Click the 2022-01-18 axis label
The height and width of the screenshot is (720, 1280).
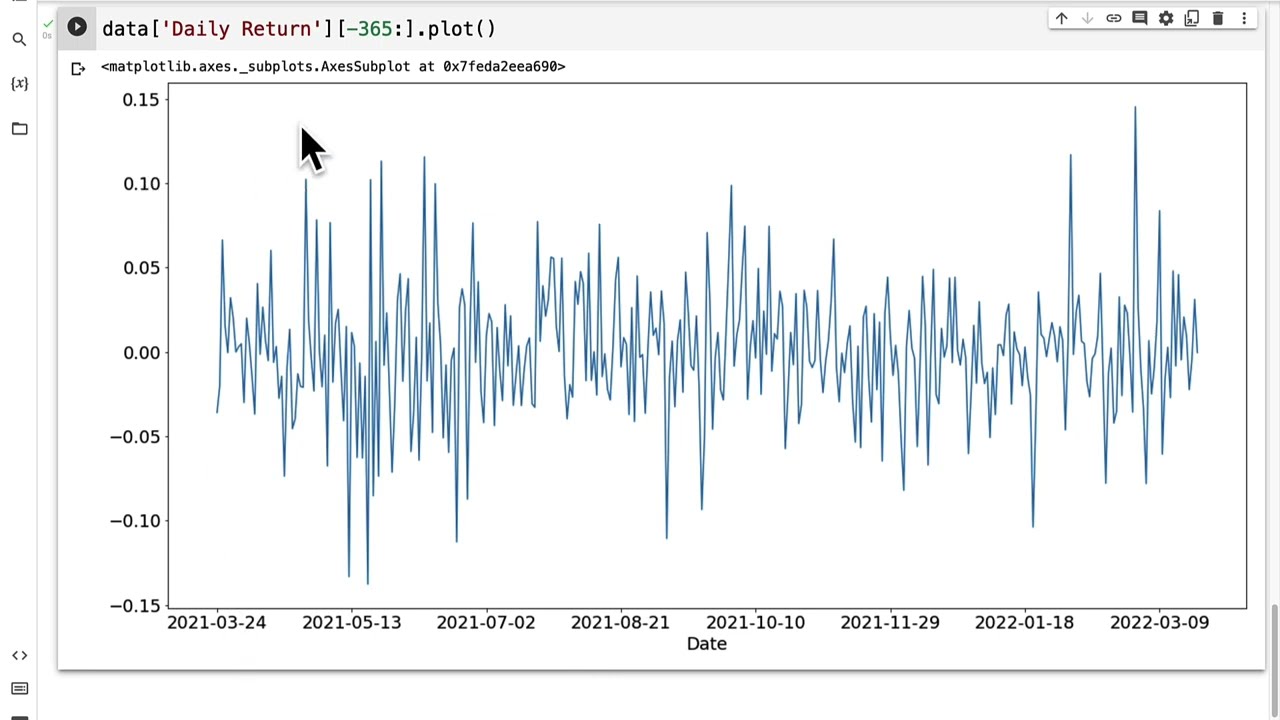click(x=1024, y=622)
